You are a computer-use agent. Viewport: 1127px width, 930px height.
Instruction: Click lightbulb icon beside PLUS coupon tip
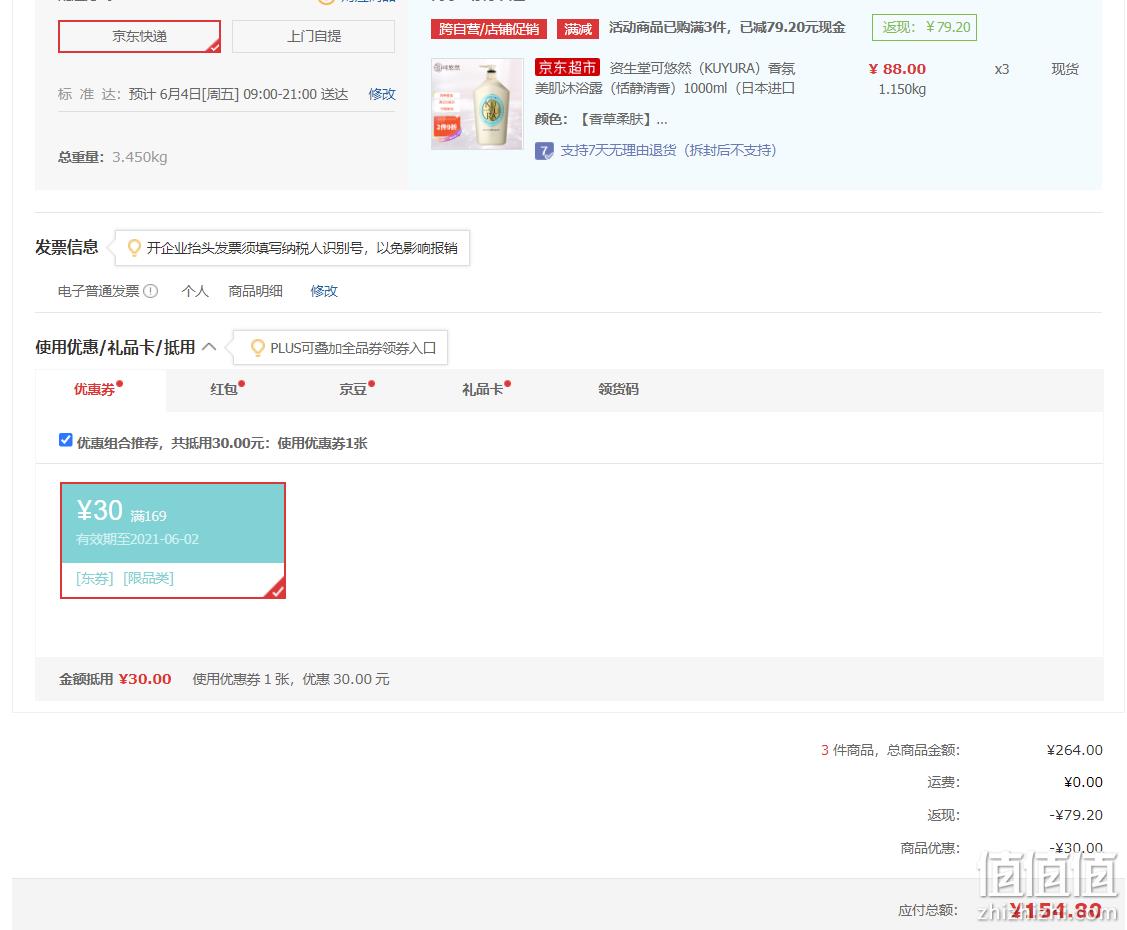click(x=257, y=348)
